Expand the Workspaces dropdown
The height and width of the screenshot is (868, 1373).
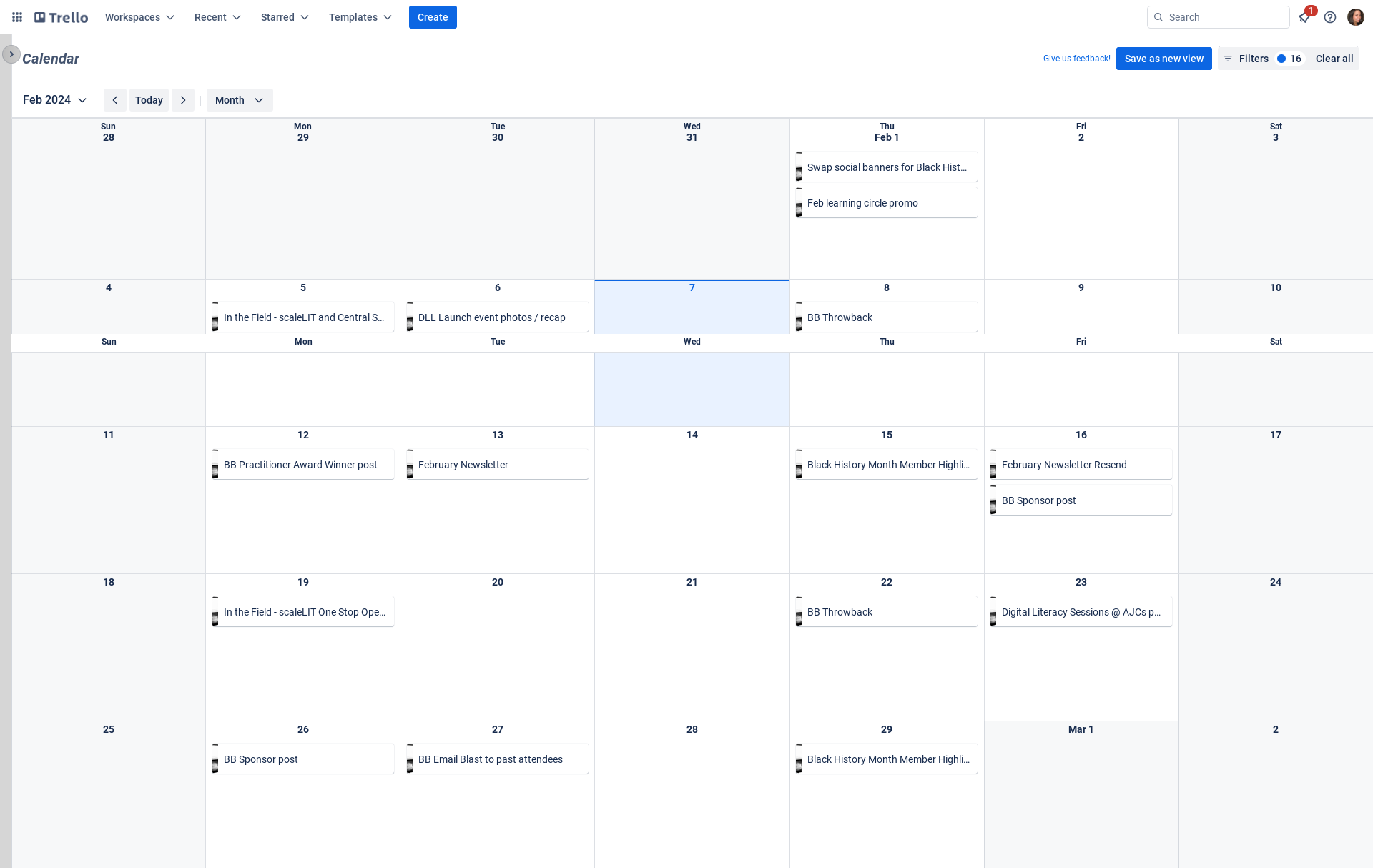pyautogui.click(x=139, y=17)
